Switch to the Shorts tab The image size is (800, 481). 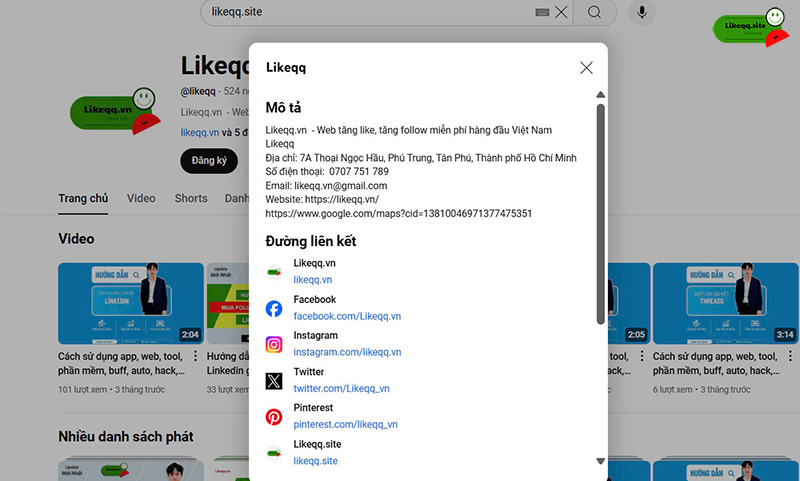point(191,198)
